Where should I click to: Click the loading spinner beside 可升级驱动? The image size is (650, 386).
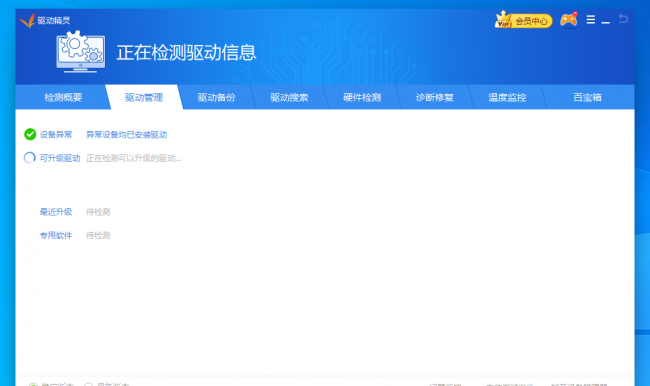pos(30,158)
